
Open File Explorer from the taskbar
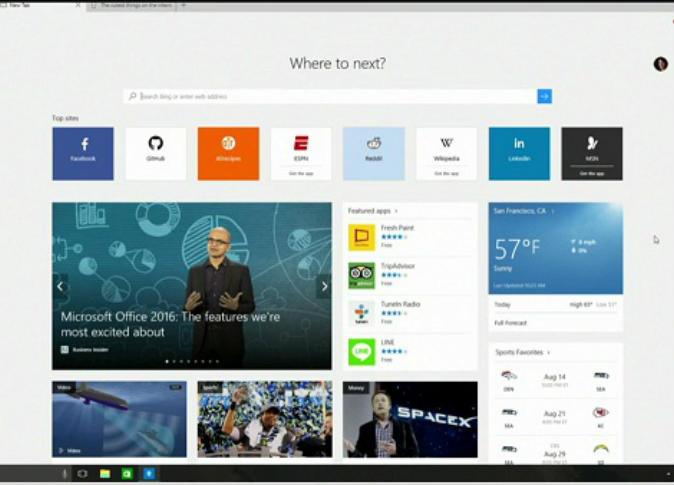pos(105,473)
